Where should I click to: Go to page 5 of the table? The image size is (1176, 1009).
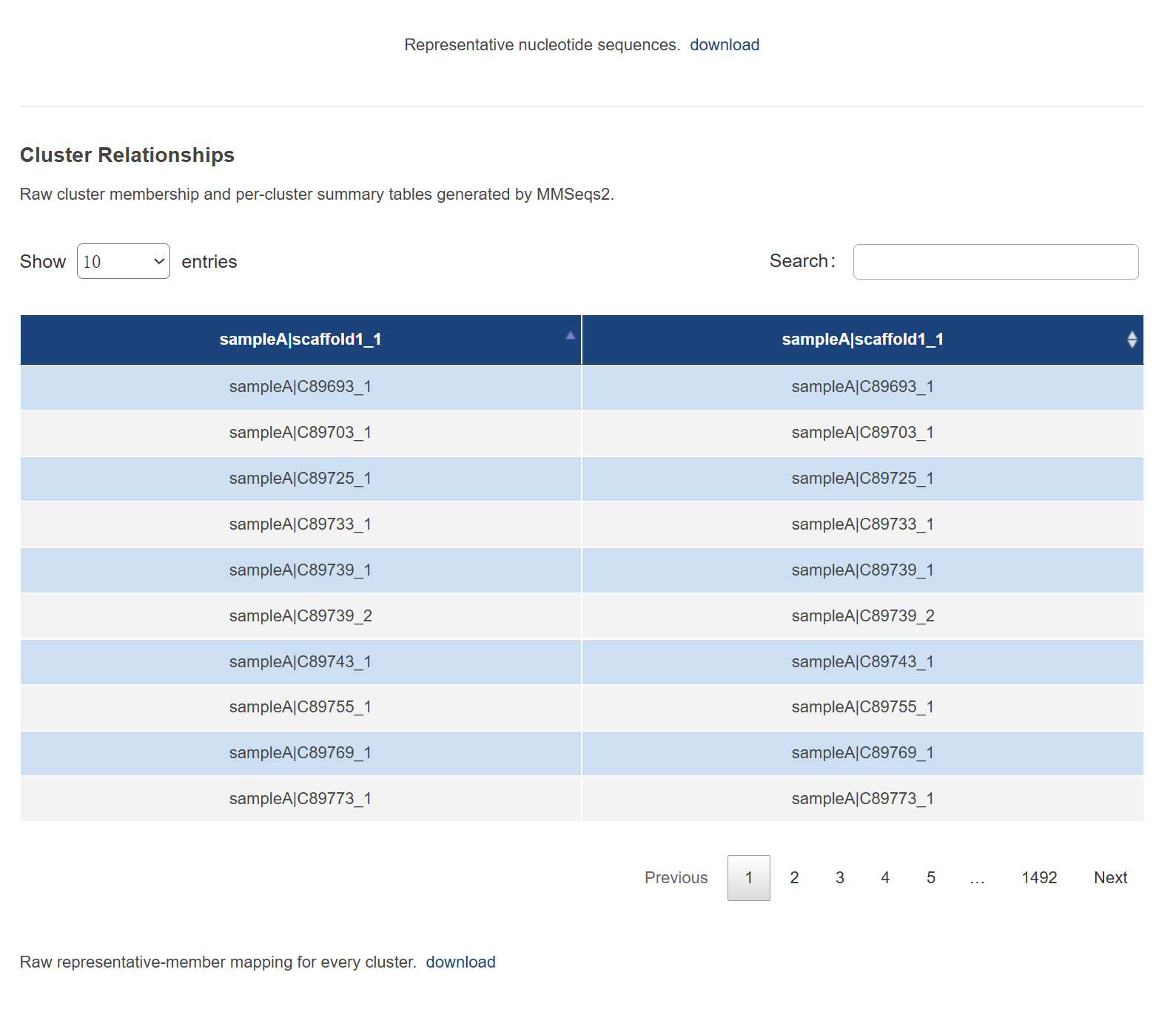pos(931,878)
